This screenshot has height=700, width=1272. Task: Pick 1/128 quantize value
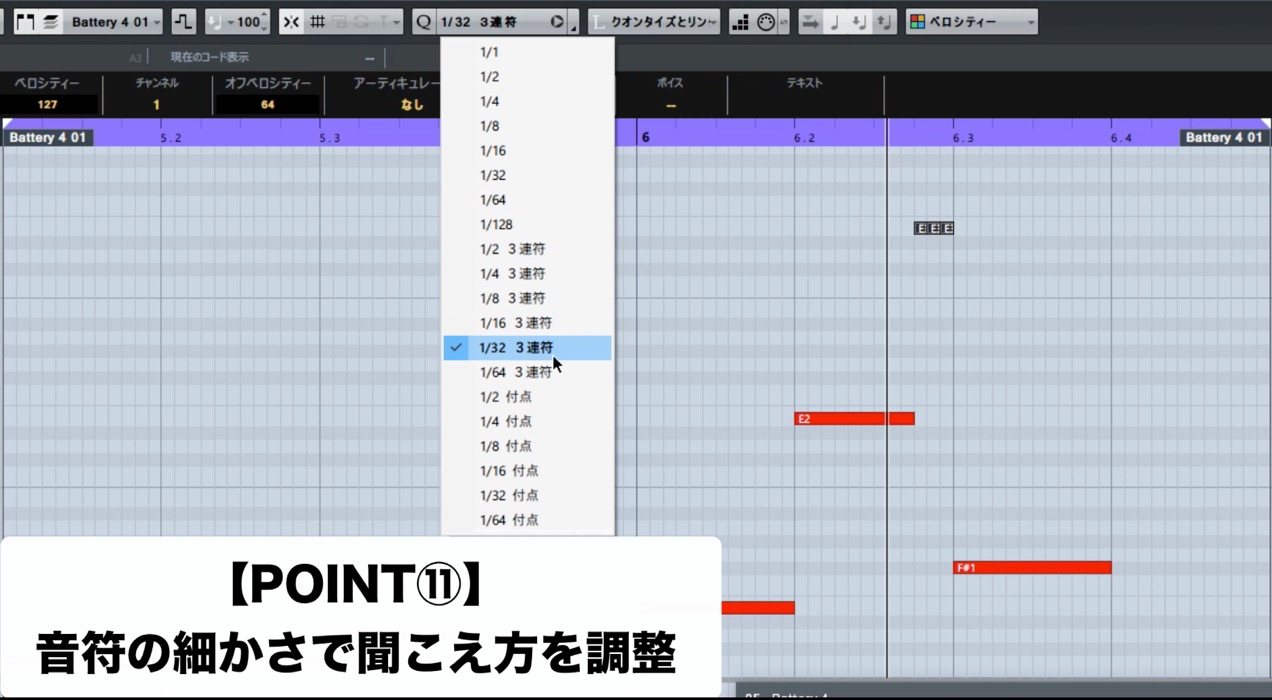coord(527,225)
